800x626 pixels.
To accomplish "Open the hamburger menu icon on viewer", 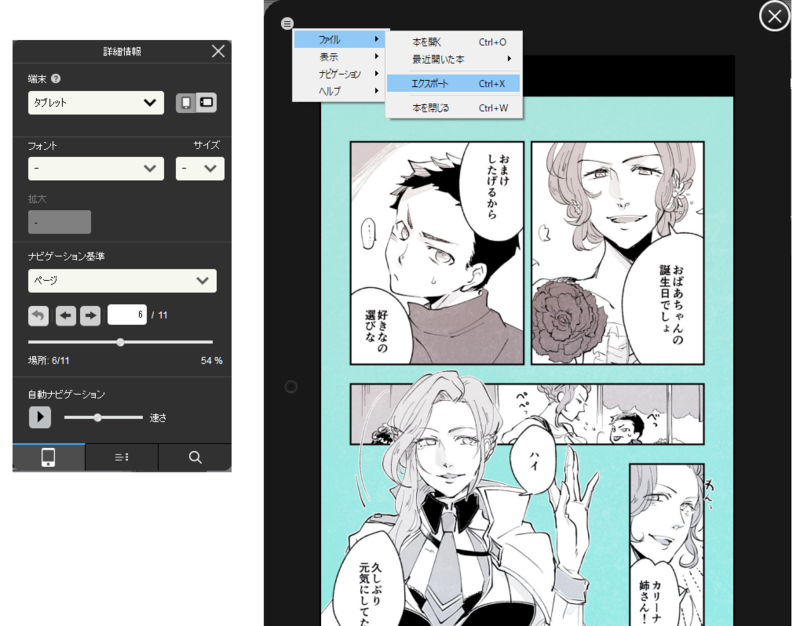I will click(x=287, y=23).
